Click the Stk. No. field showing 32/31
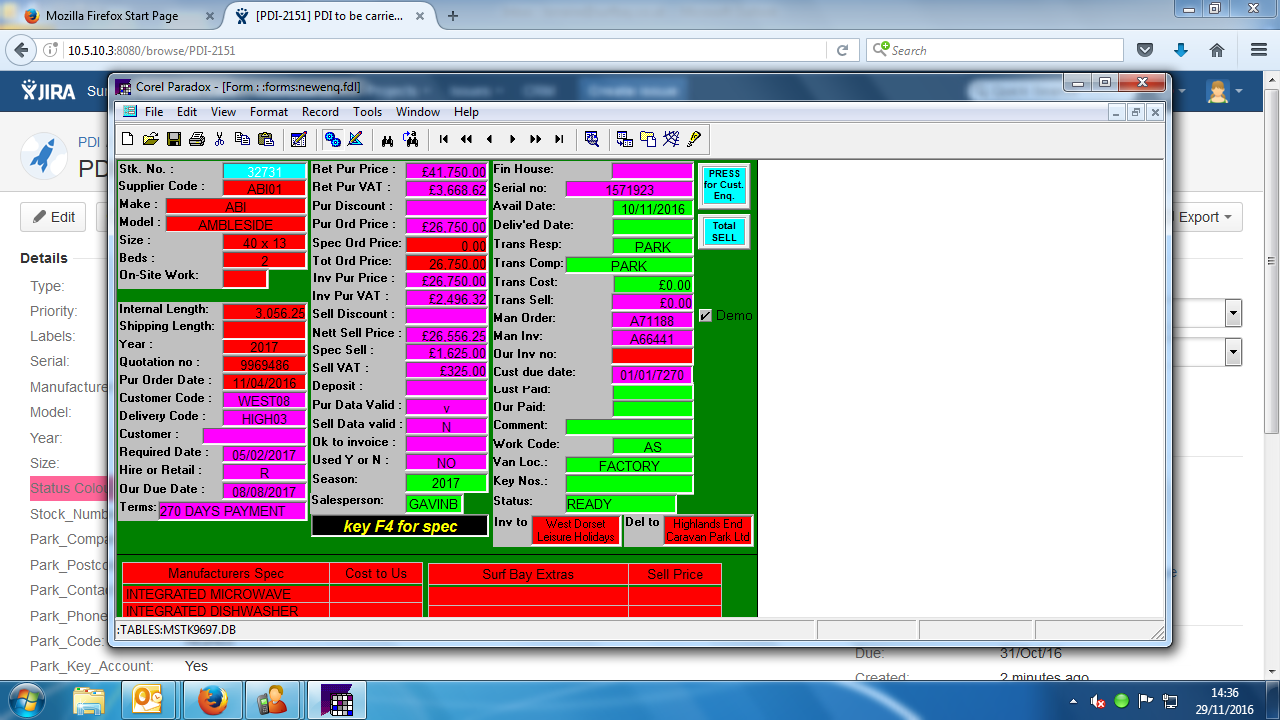Image resolution: width=1280 pixels, height=720 pixels. pos(264,171)
